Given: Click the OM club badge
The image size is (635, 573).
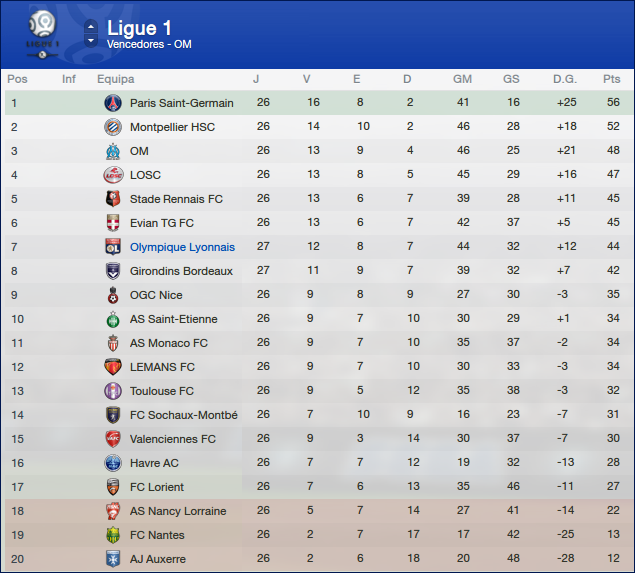Looking at the screenshot, I should [x=112, y=151].
